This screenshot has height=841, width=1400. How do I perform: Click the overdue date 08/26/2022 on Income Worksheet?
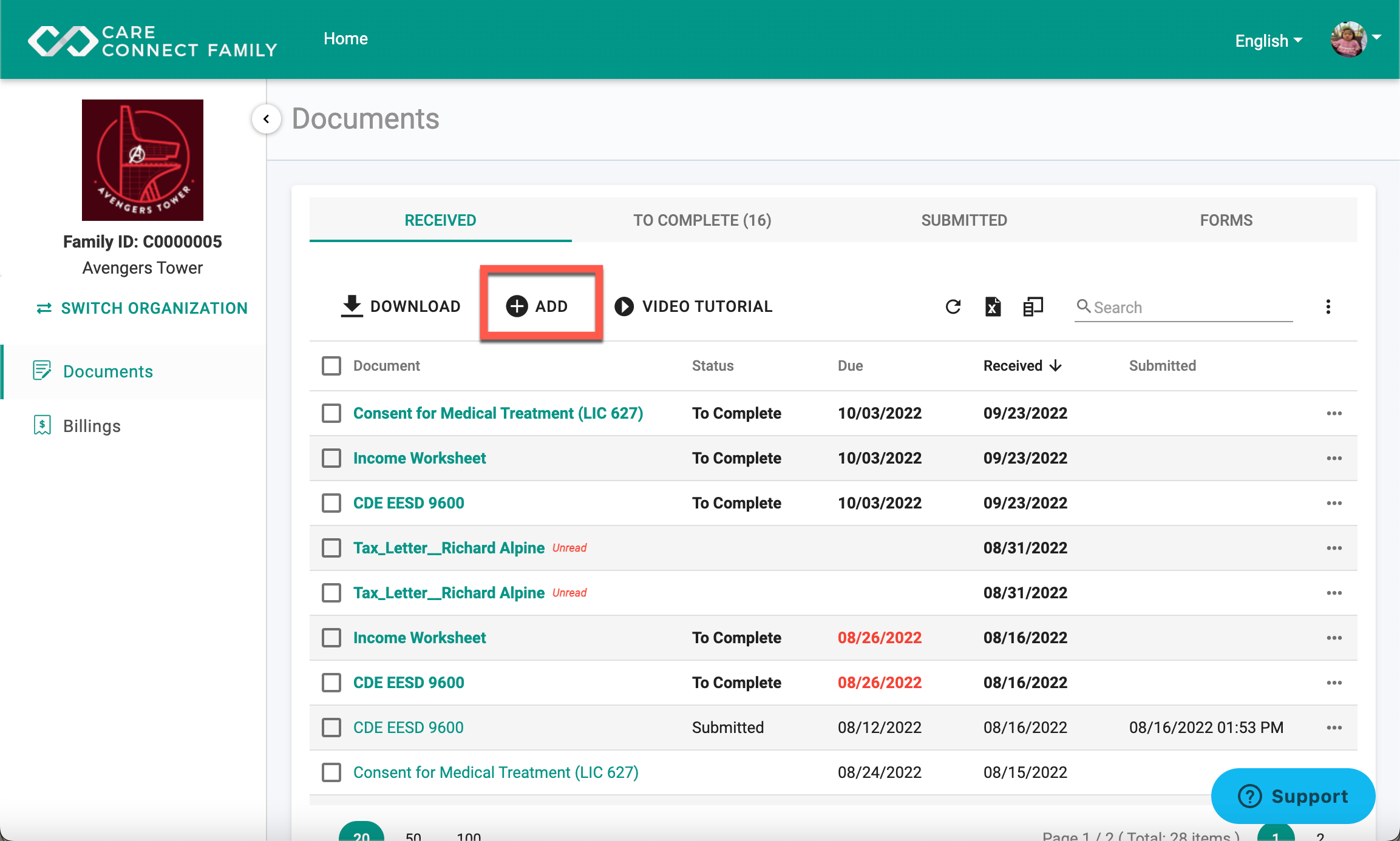880,638
